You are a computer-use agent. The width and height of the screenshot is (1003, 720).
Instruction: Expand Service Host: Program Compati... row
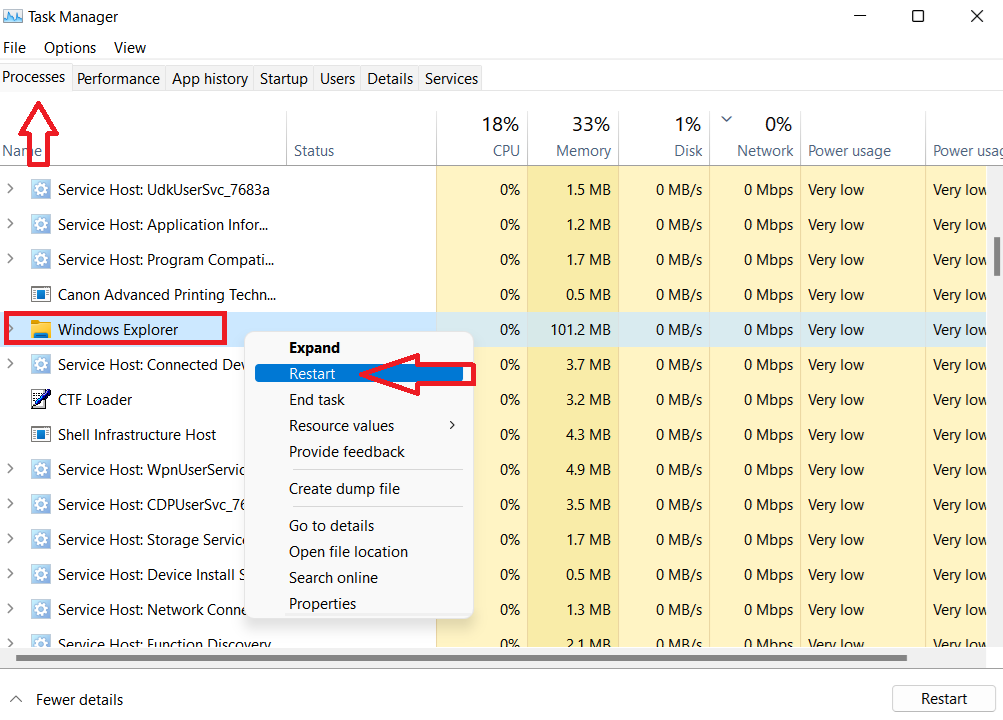click(x=10, y=259)
